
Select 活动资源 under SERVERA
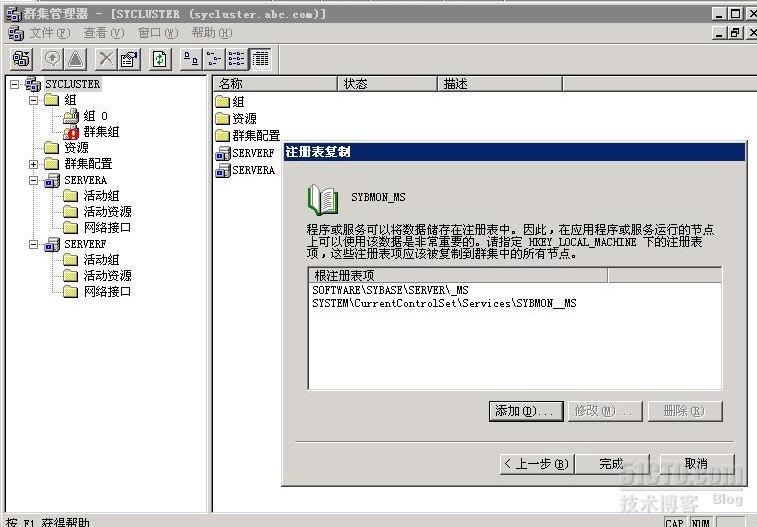click(107, 212)
